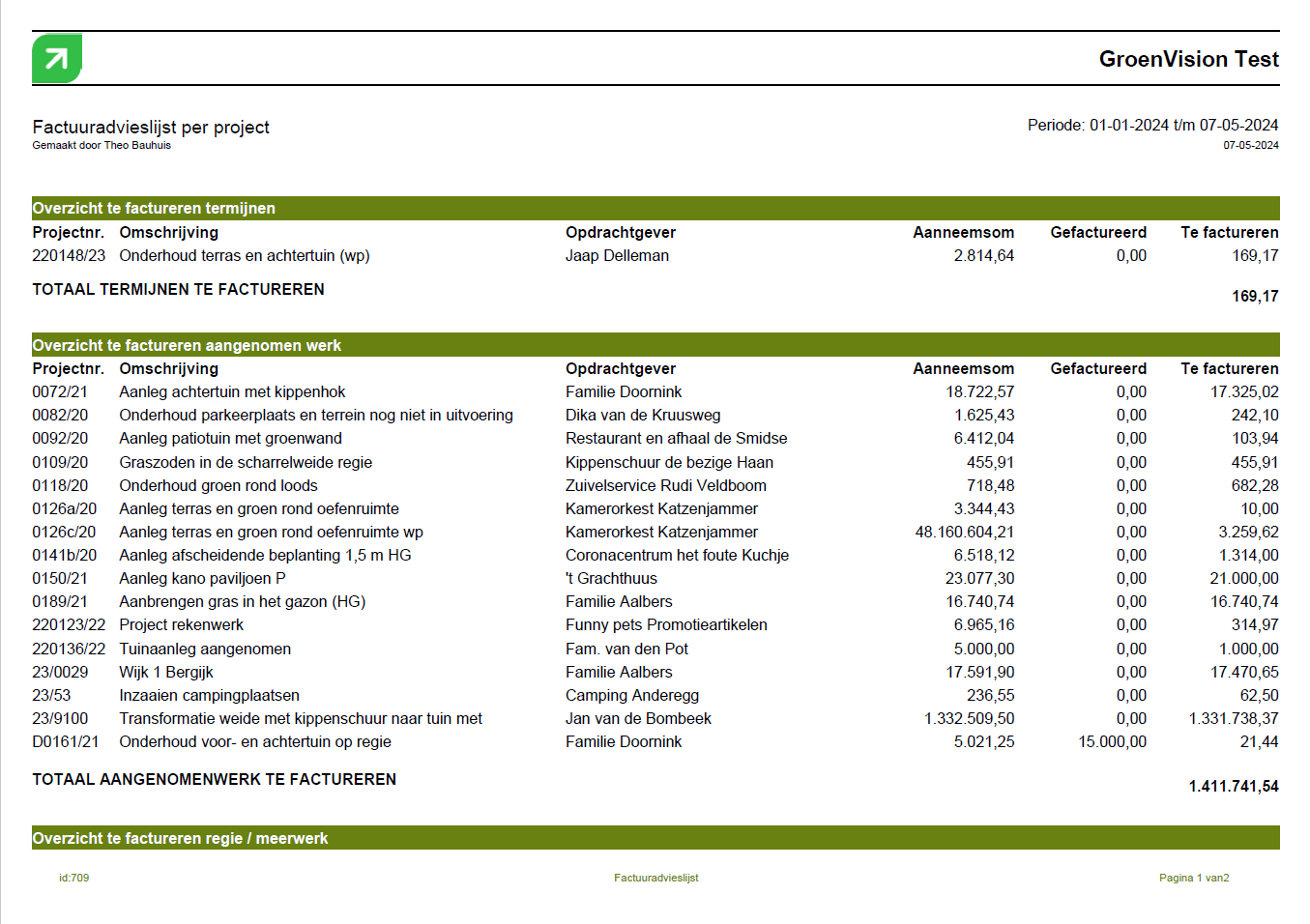Screen dimensions: 1310x924
Task: Click the amount 48.160.604,21
Action: point(964,533)
